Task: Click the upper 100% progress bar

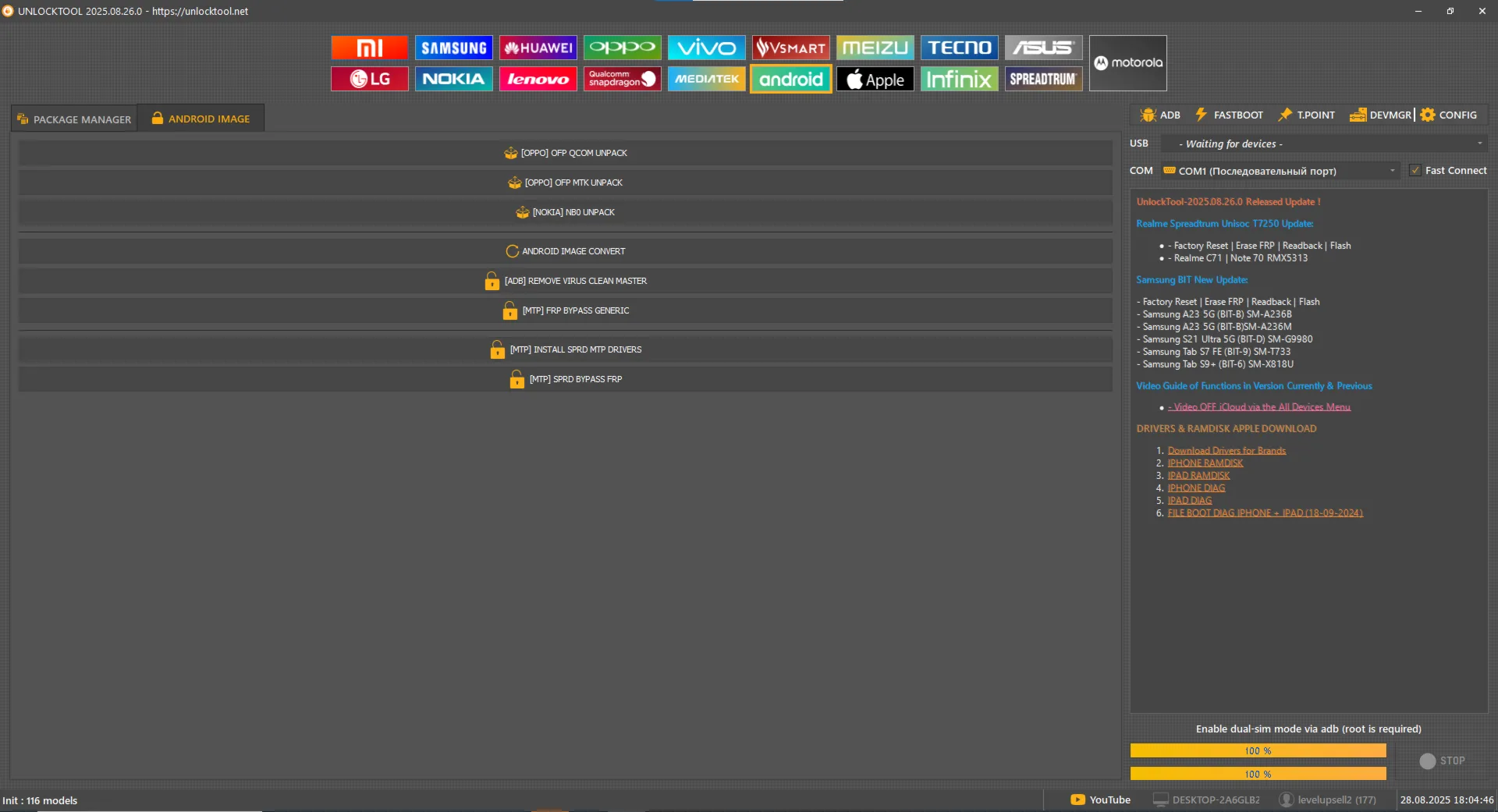Action: (1258, 750)
